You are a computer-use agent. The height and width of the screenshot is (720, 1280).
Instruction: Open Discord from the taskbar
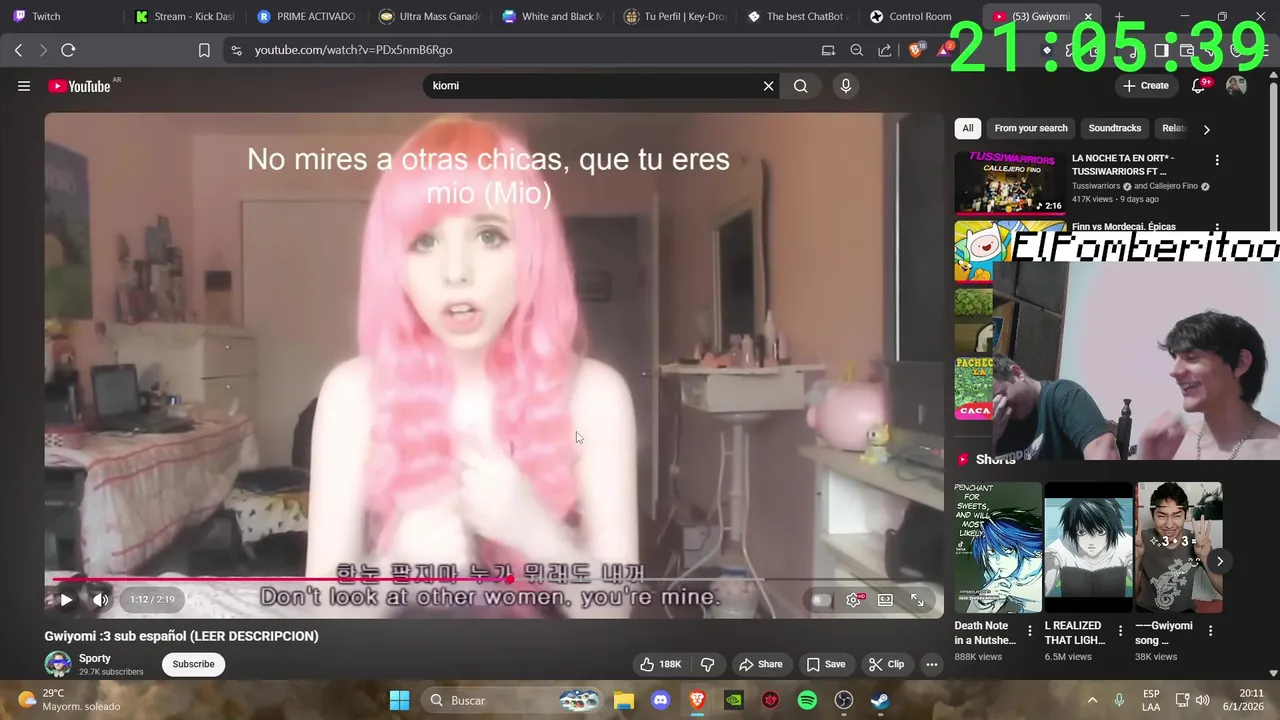[661, 700]
